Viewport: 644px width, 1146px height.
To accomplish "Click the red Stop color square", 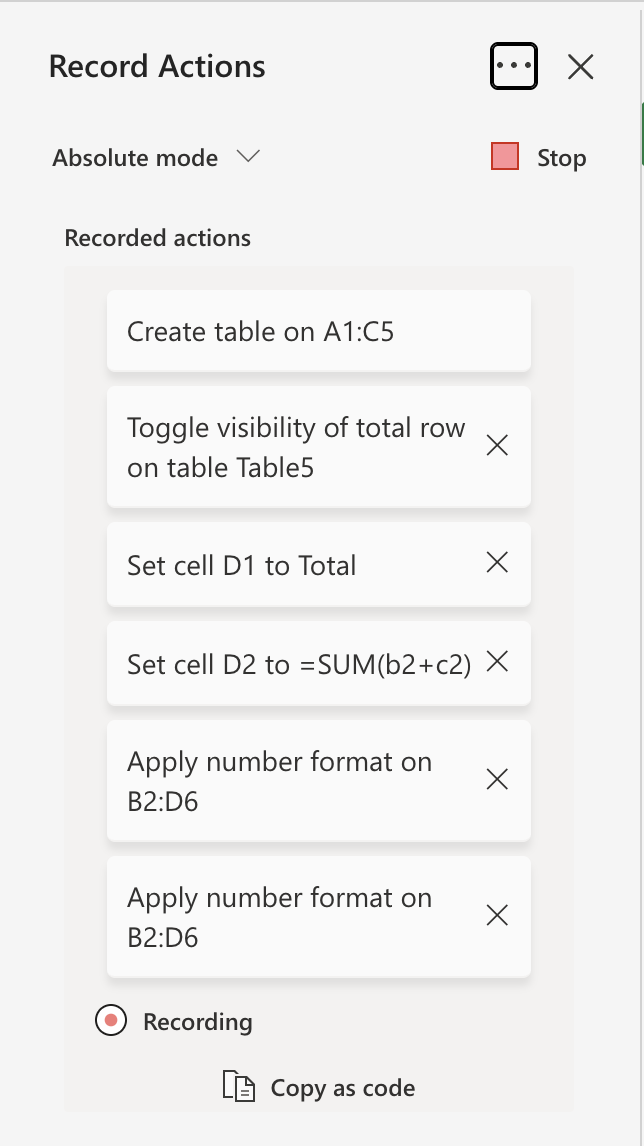I will click(x=506, y=157).
